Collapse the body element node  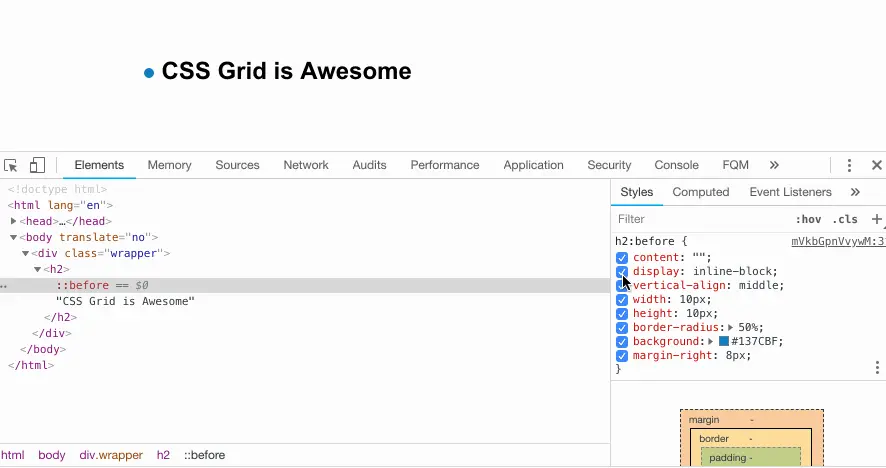[13, 237]
